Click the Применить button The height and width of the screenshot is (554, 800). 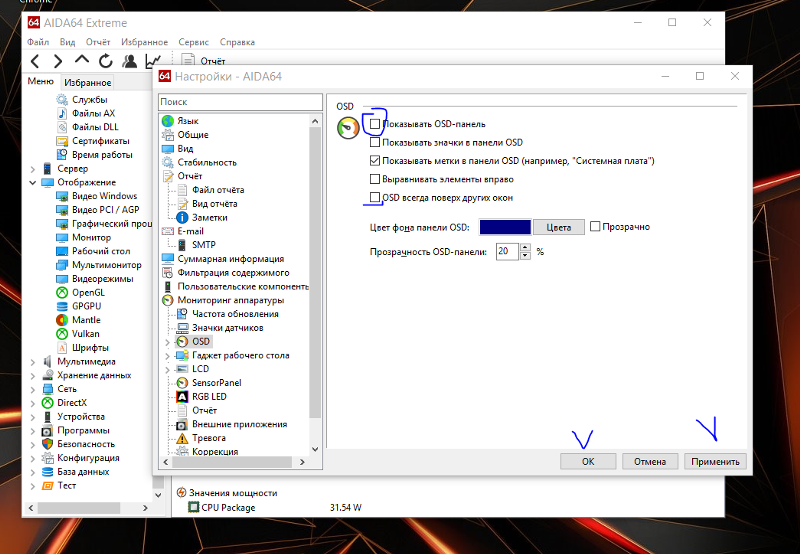pos(715,461)
